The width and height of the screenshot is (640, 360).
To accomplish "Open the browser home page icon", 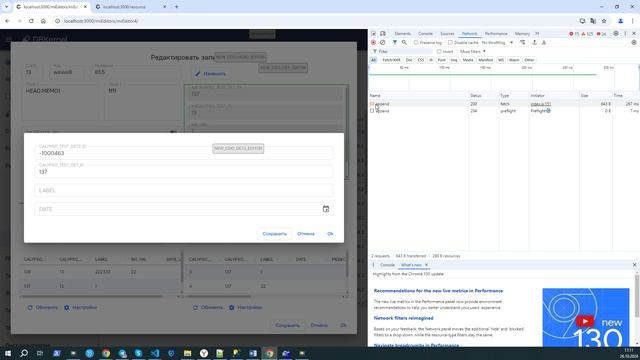I will (x=43, y=21).
